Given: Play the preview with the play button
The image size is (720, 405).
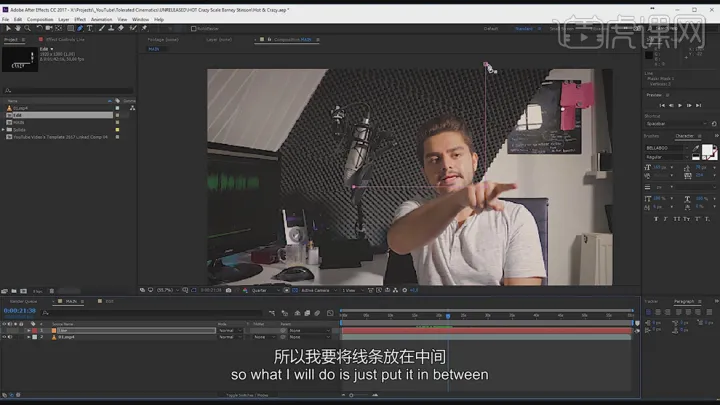Looking at the screenshot, I should point(680,106).
